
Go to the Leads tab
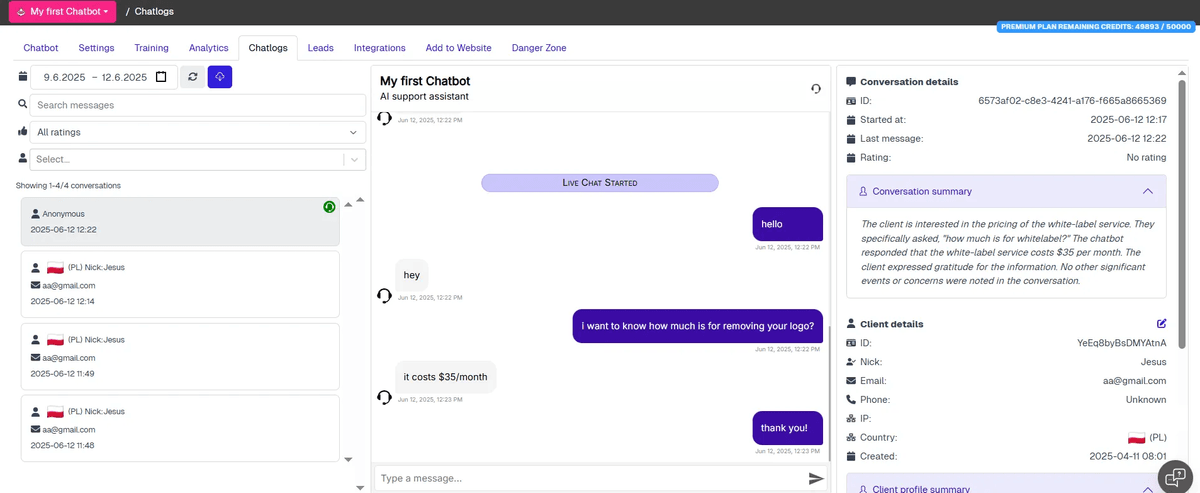tap(321, 48)
